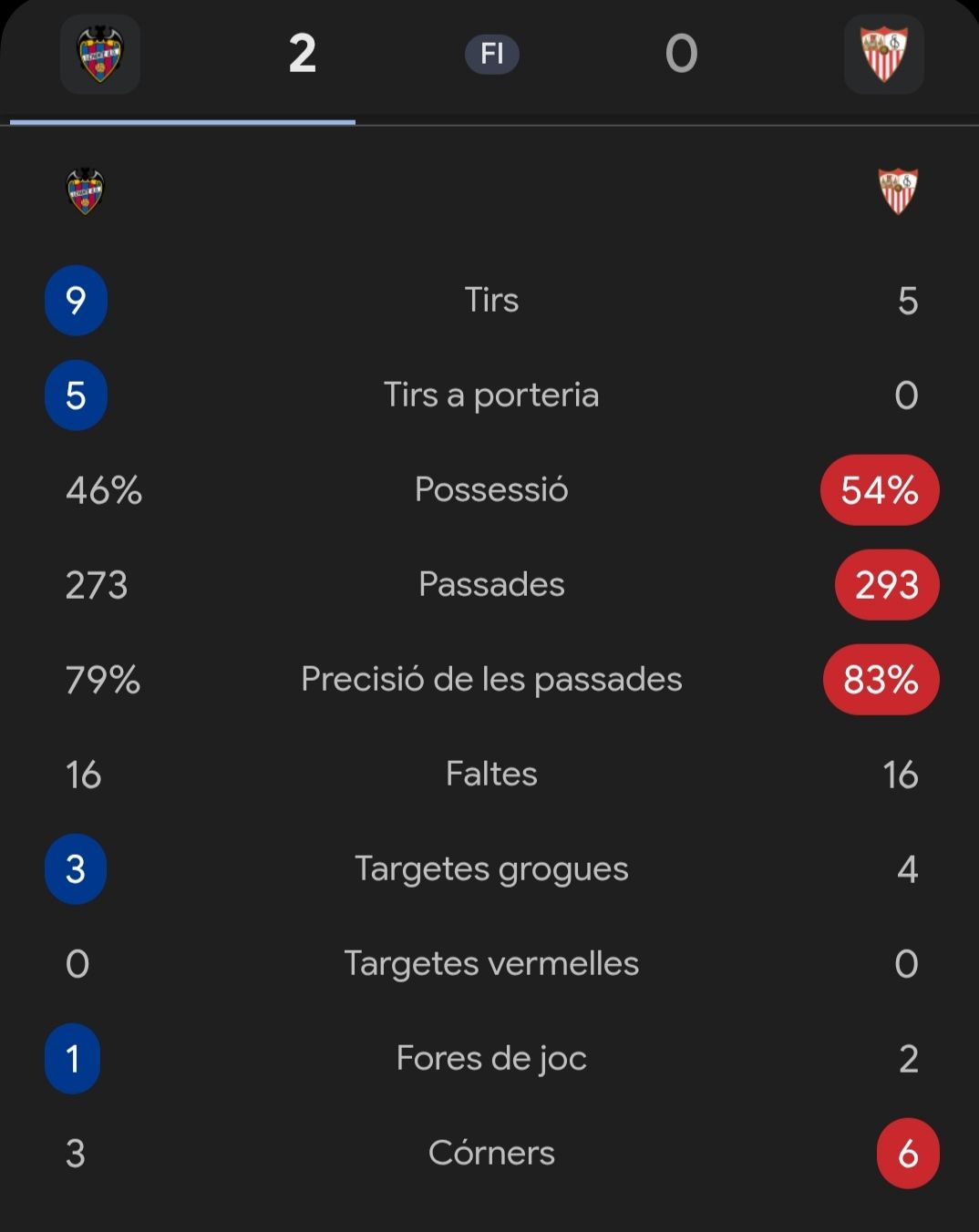Tap the Targetes grogues row label
The image size is (979, 1232).
point(491,868)
